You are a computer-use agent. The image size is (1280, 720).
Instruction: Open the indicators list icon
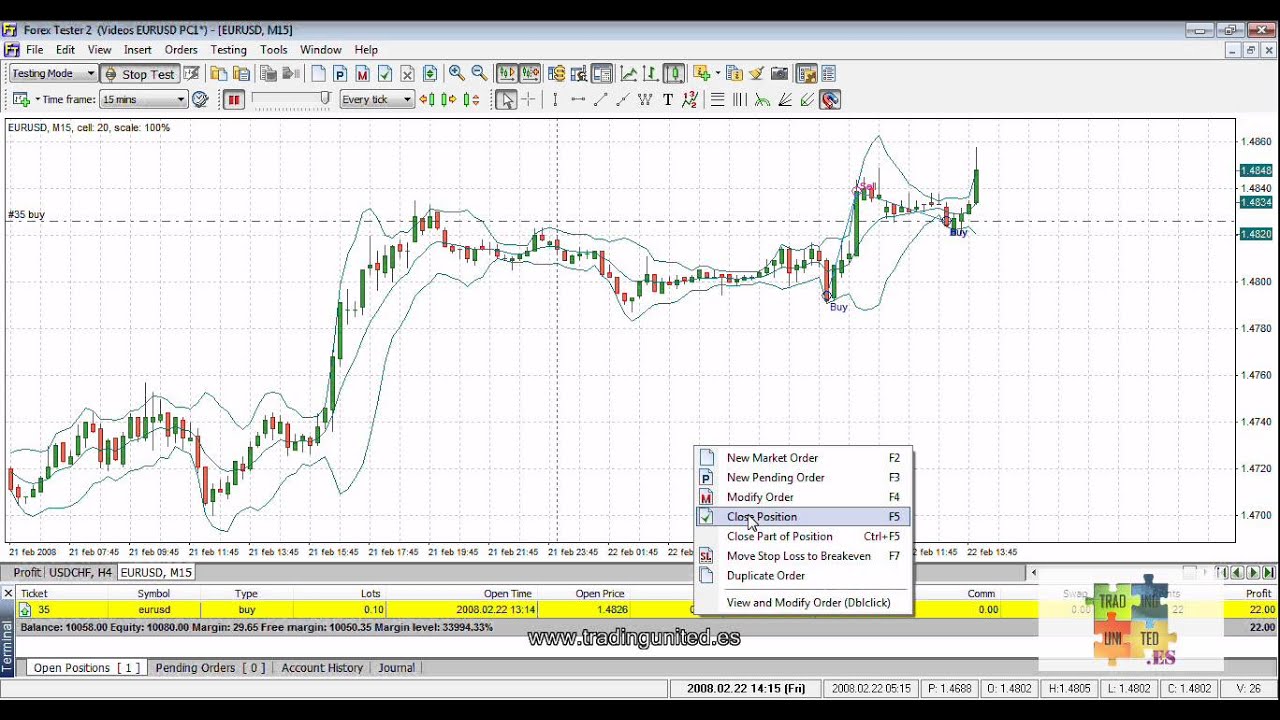pyautogui.click(x=734, y=73)
